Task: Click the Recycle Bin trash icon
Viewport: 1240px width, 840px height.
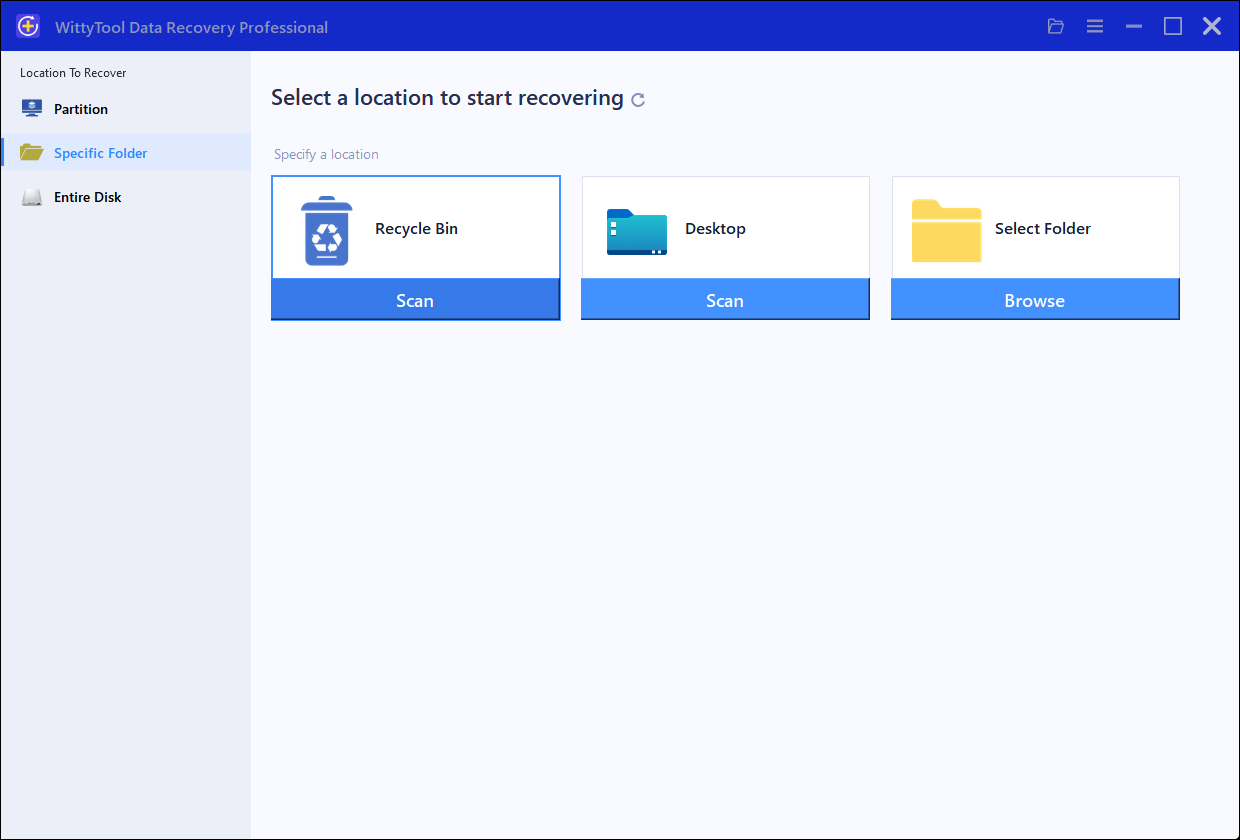Action: coord(330,228)
